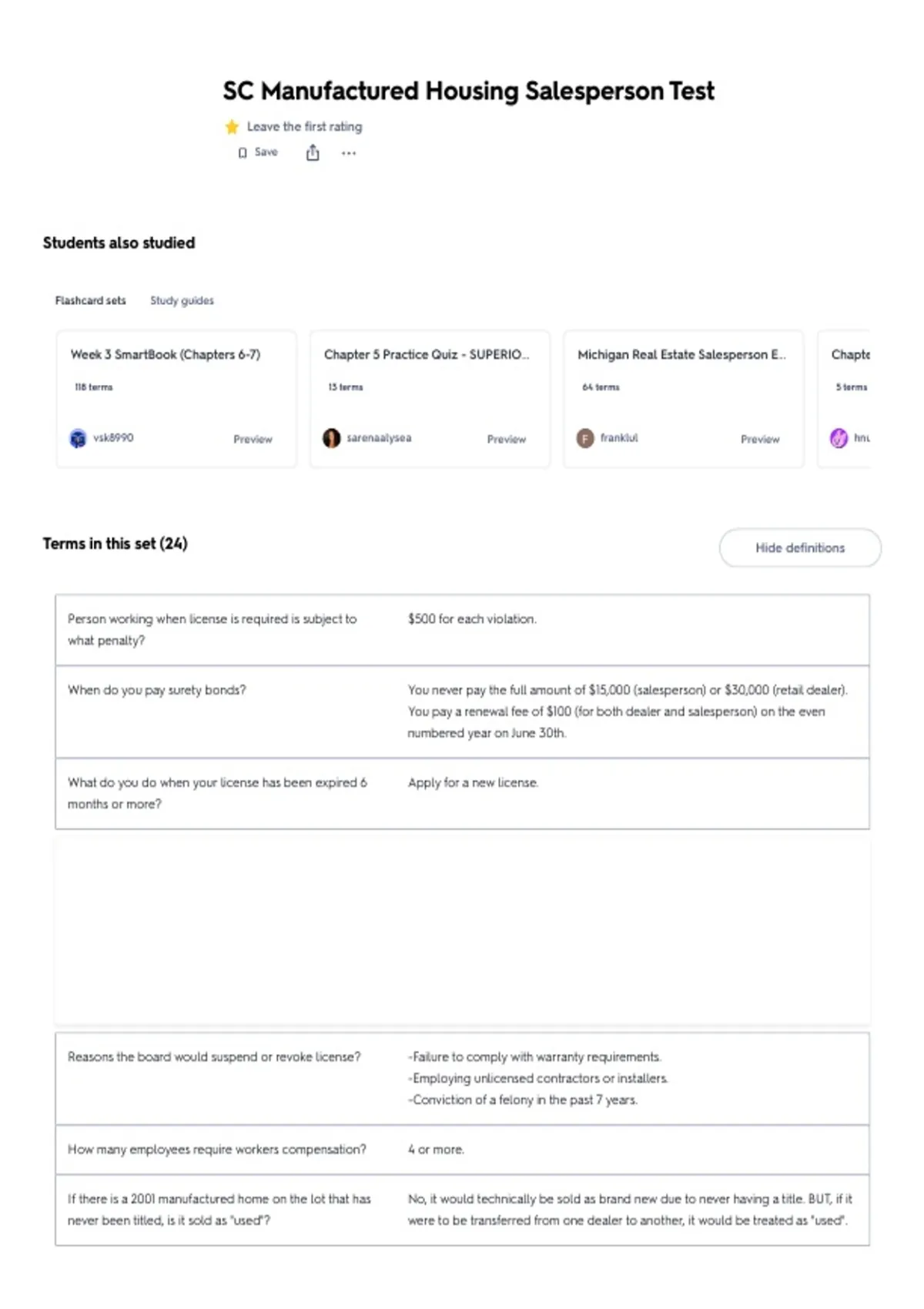
Task: Click the purple avatar on the fourth card
Action: click(839, 438)
